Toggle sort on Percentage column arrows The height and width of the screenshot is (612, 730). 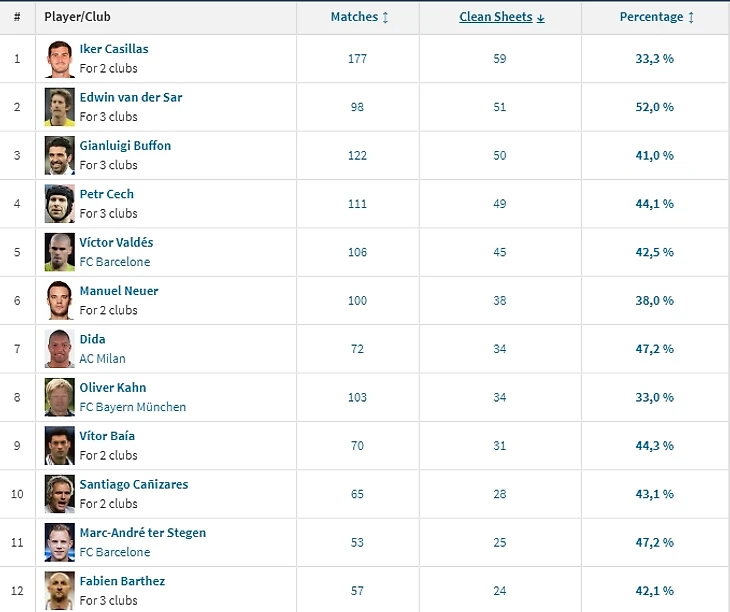(691, 17)
